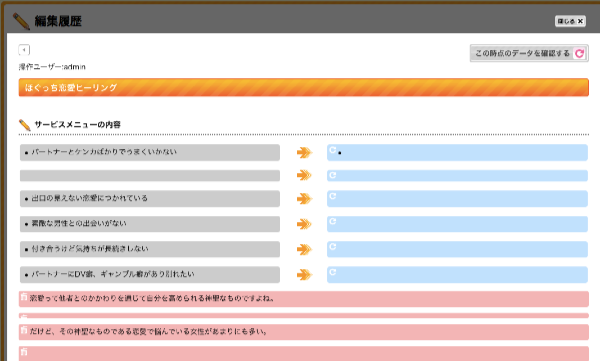The width and height of the screenshot is (600, 361).
Task: Click the deleted line 恋愛って他者とのかかわりを通じて
Action: (303, 299)
